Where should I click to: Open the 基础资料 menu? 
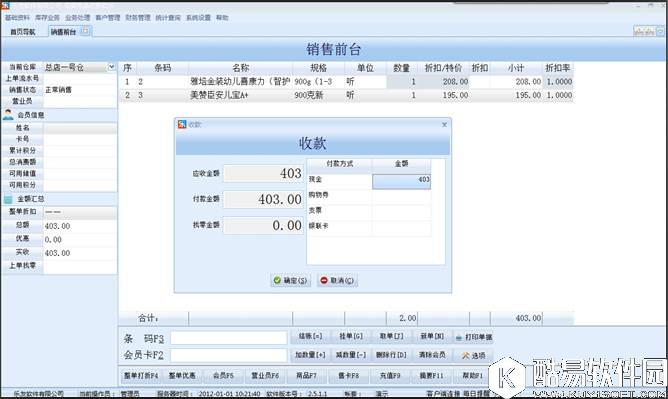point(17,17)
